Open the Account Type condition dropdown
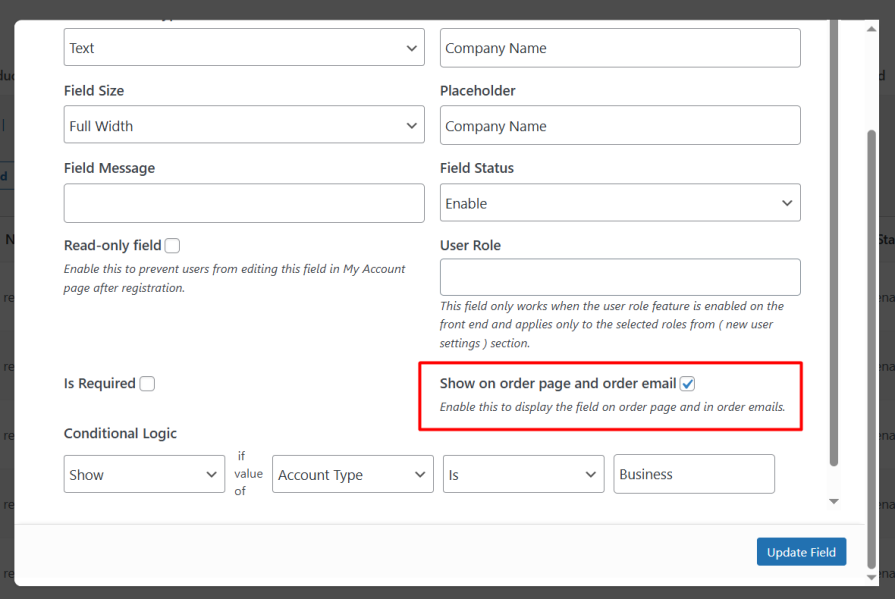Viewport: 895px width, 599px height. click(352, 474)
